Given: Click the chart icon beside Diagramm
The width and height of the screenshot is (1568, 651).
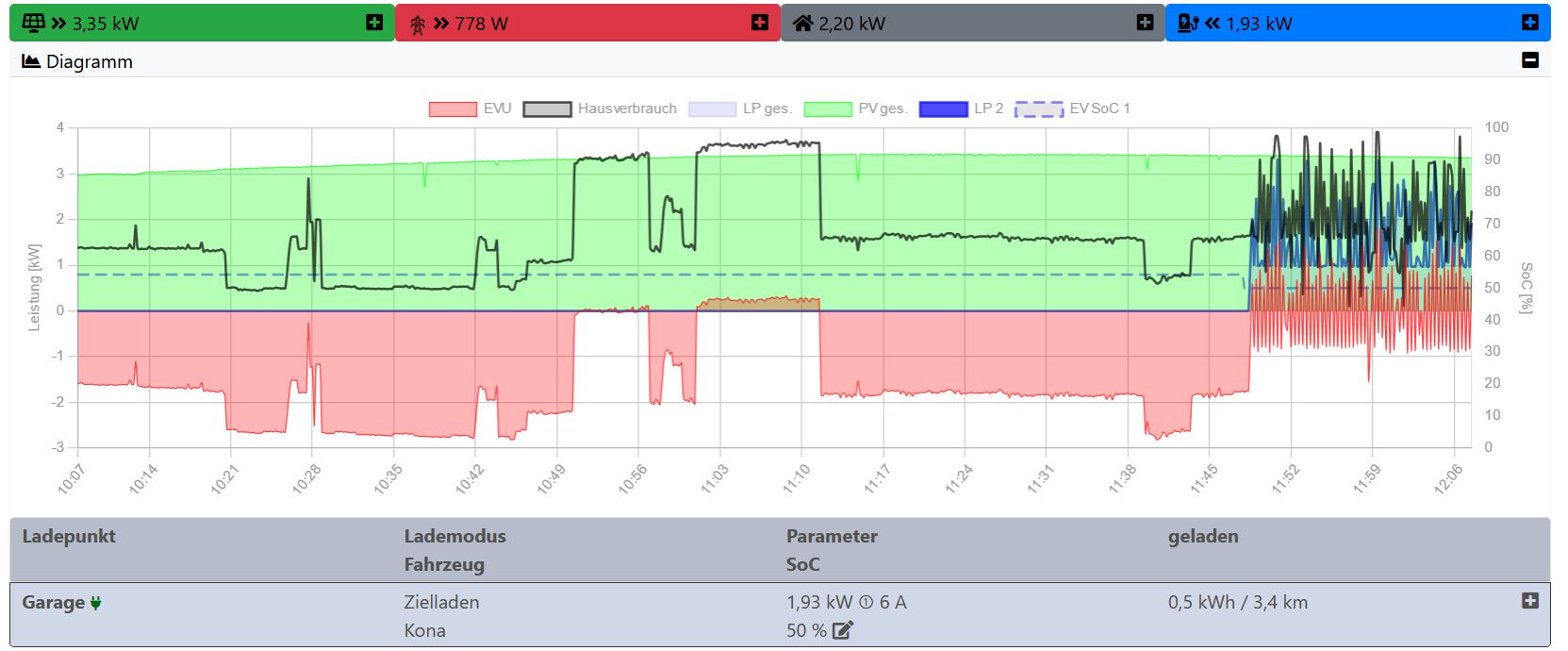Looking at the screenshot, I should point(31,61).
